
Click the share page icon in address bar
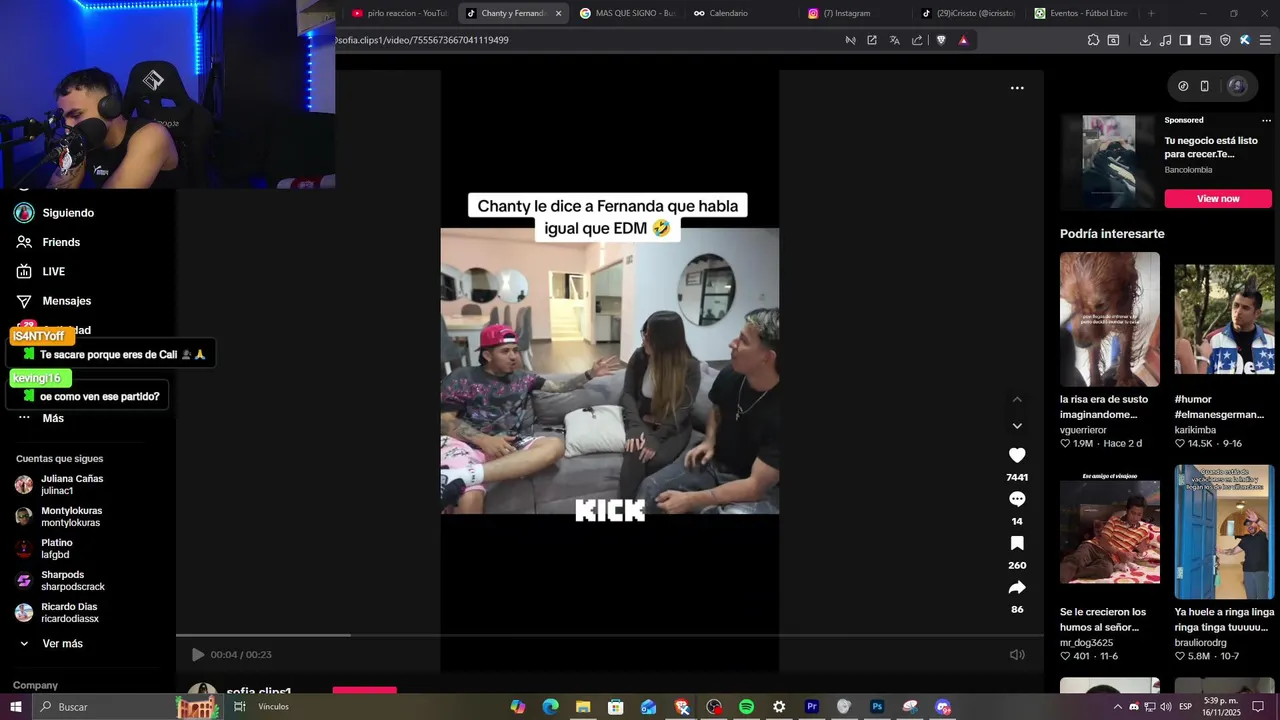pos(917,40)
